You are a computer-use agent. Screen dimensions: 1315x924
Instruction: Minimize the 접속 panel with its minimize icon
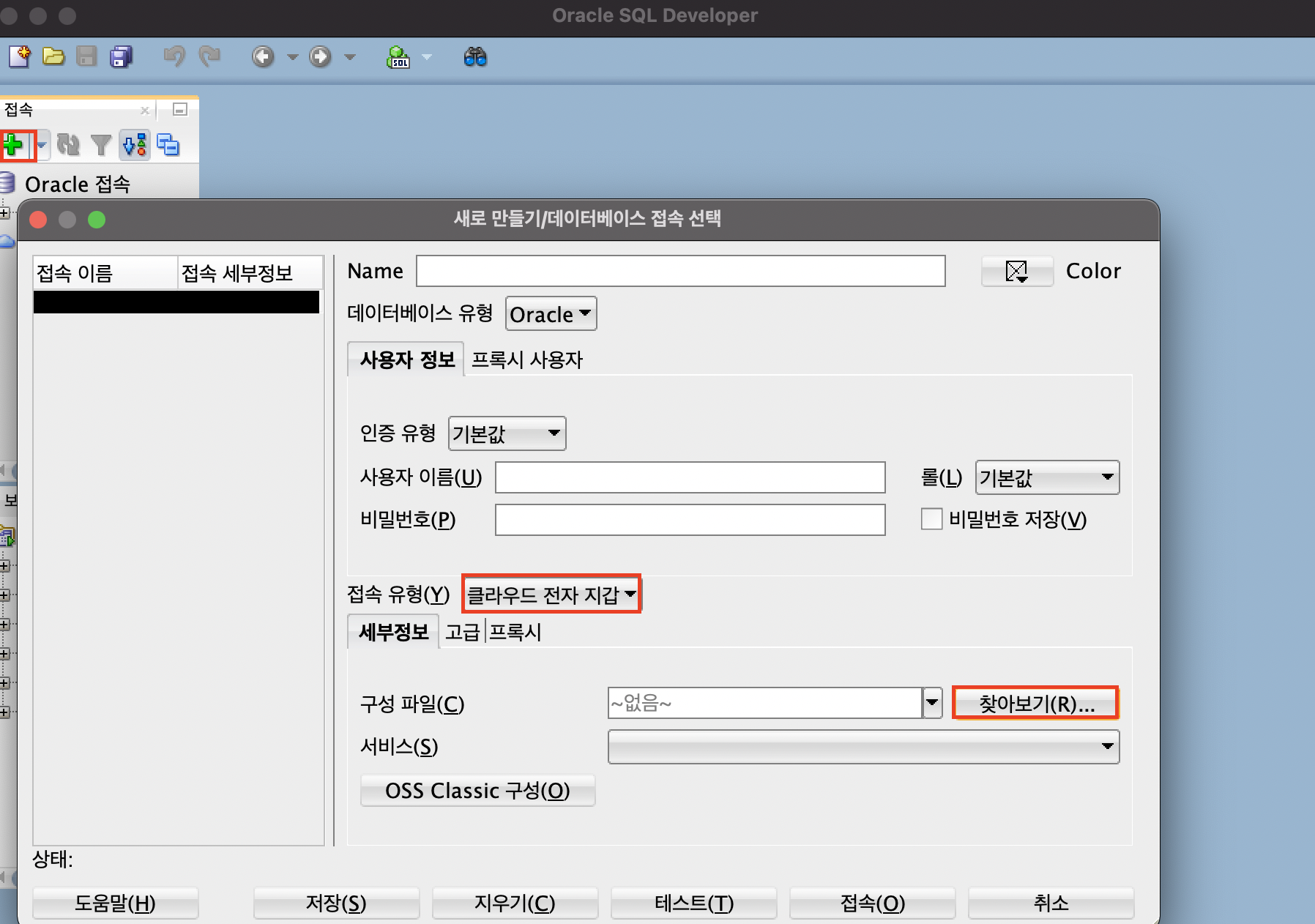pos(180,110)
